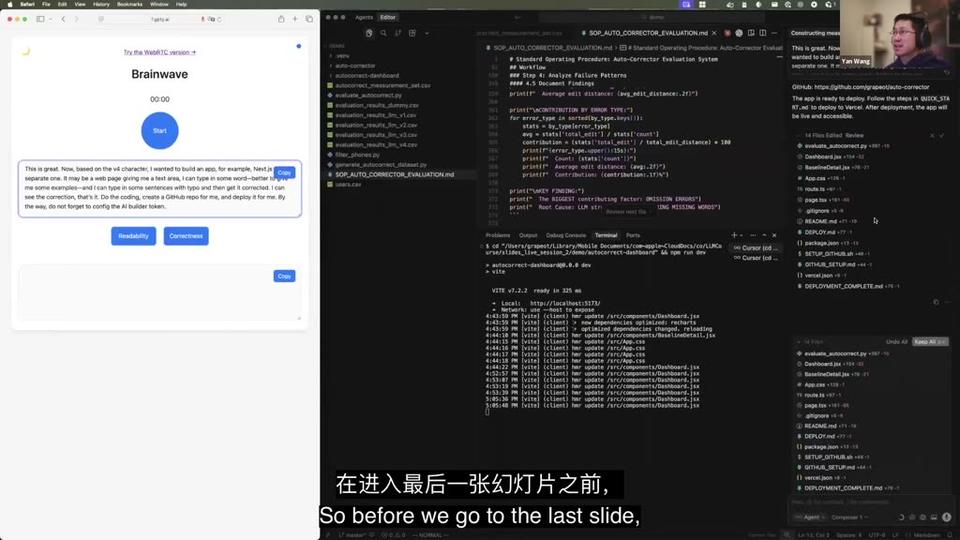Expand more sidebar views chevron
Image resolution: width=960 pixels, height=540 pixels.
click(x=427, y=33)
